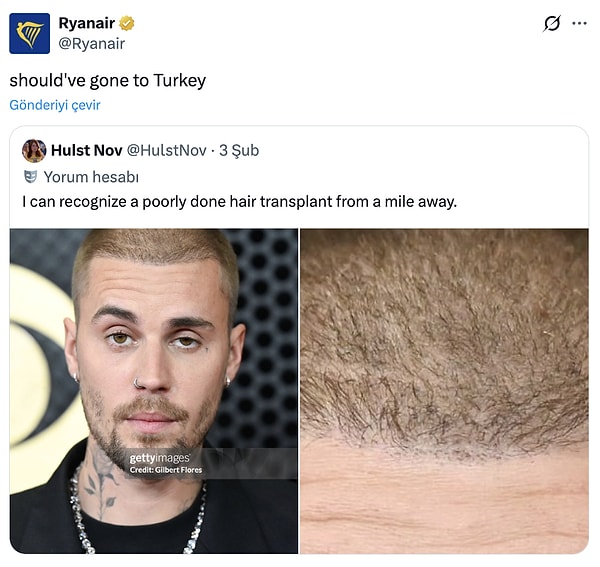
Task: Click the gold verified badge beside Ryanair
Action: 127,23
